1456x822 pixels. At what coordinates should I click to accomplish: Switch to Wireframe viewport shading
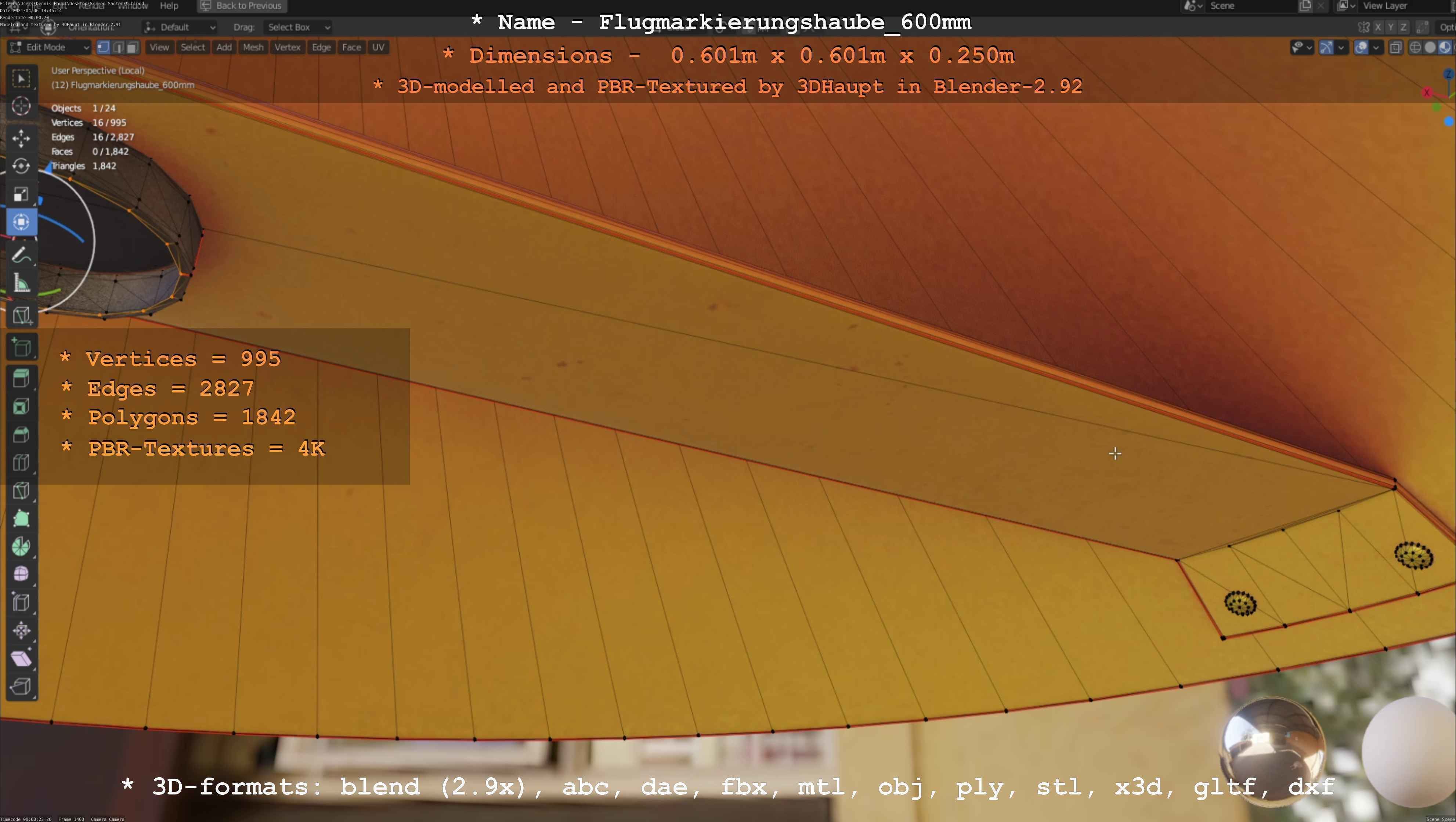(x=1416, y=47)
